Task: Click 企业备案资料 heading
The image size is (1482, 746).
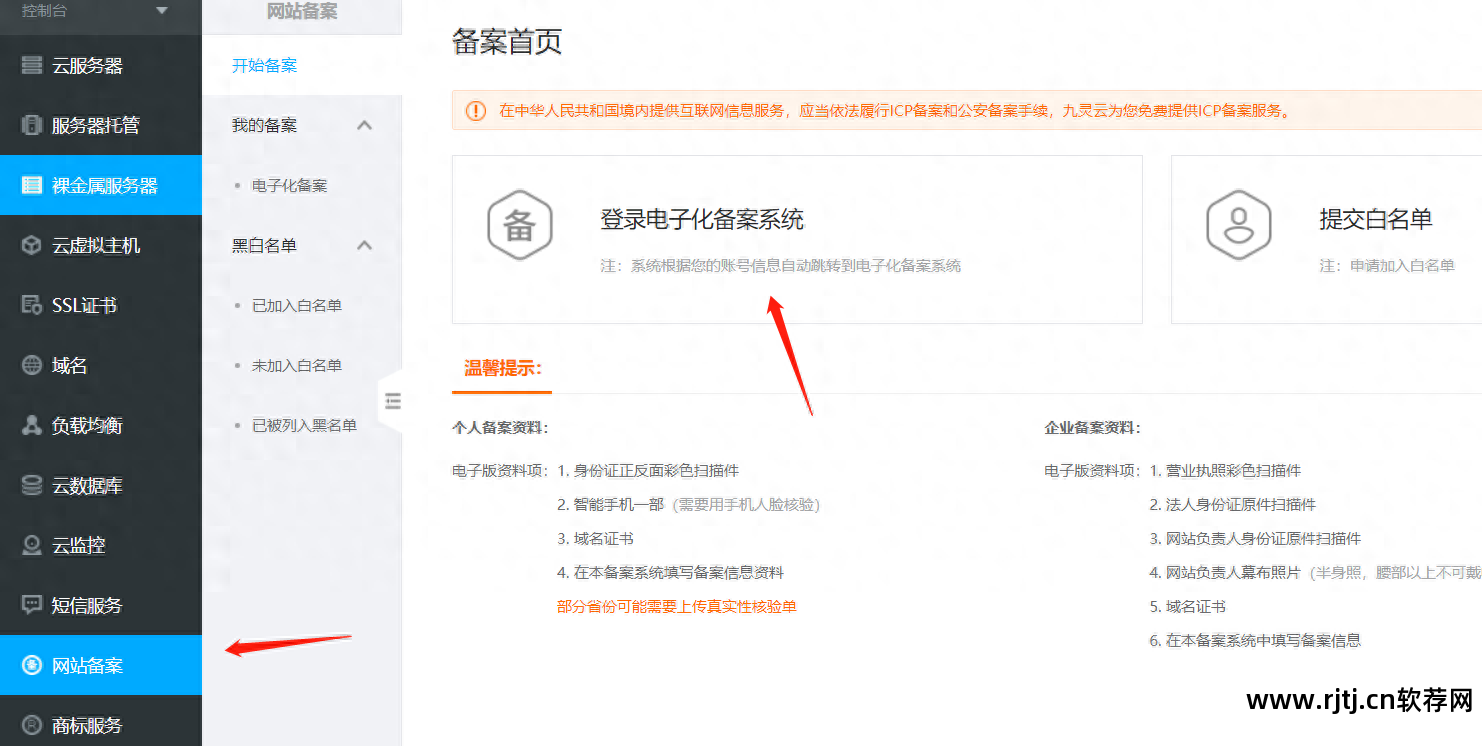Action: point(1092,428)
